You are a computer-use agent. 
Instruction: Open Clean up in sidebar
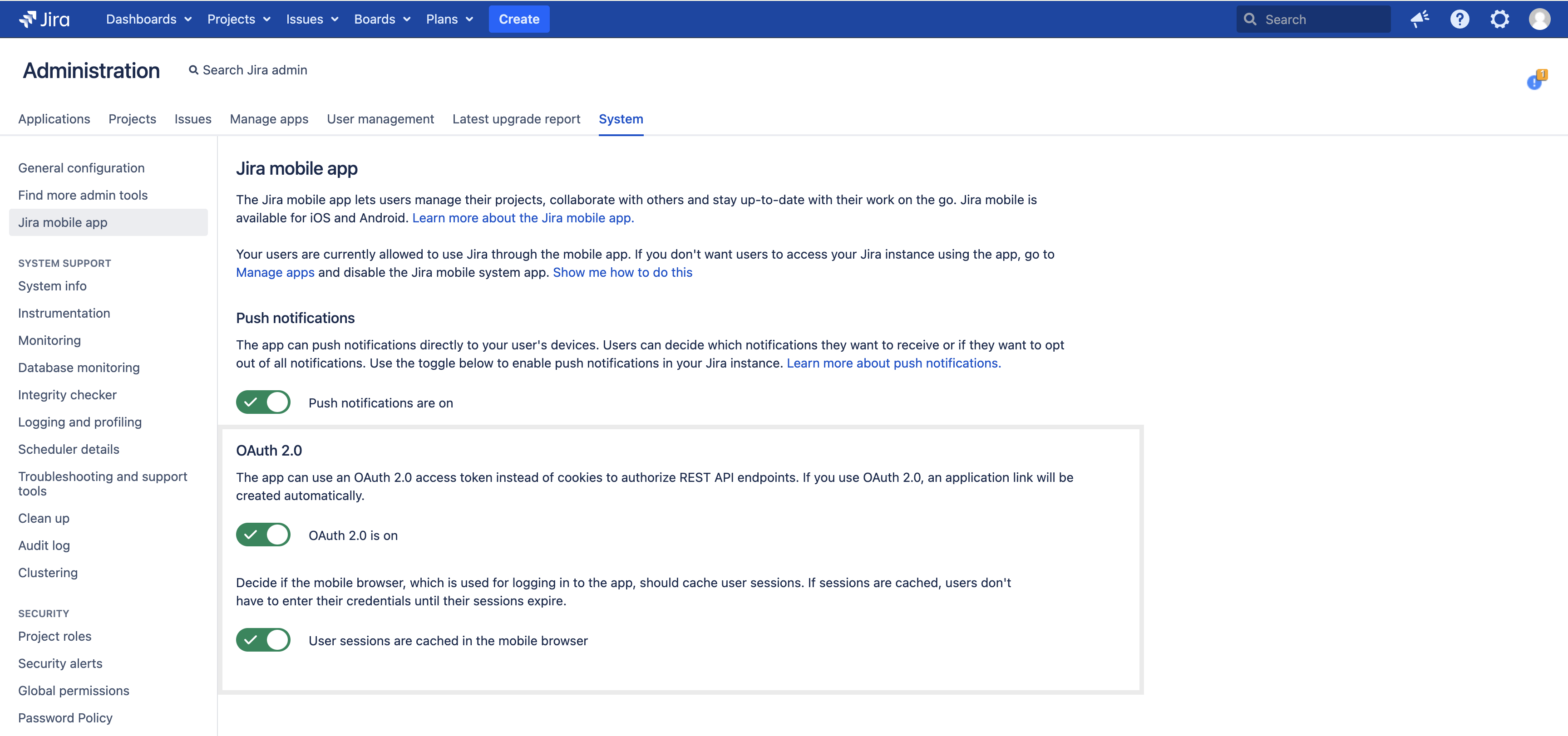pos(44,518)
